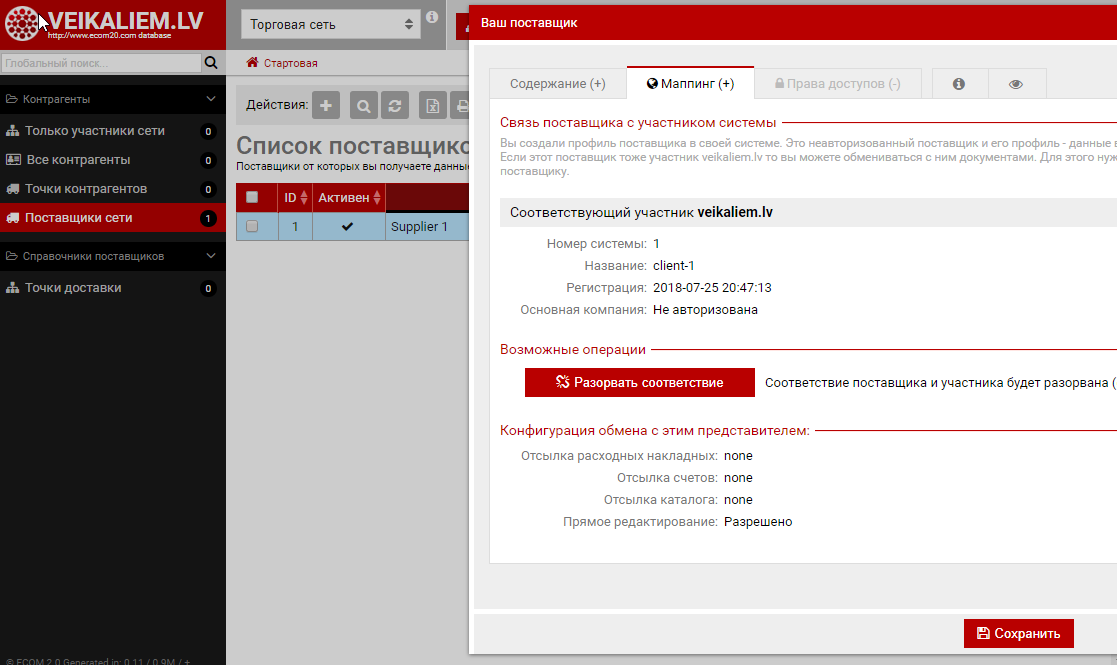Toggle the select-all checkbox in table header
The image size is (1117, 665).
(x=252, y=197)
